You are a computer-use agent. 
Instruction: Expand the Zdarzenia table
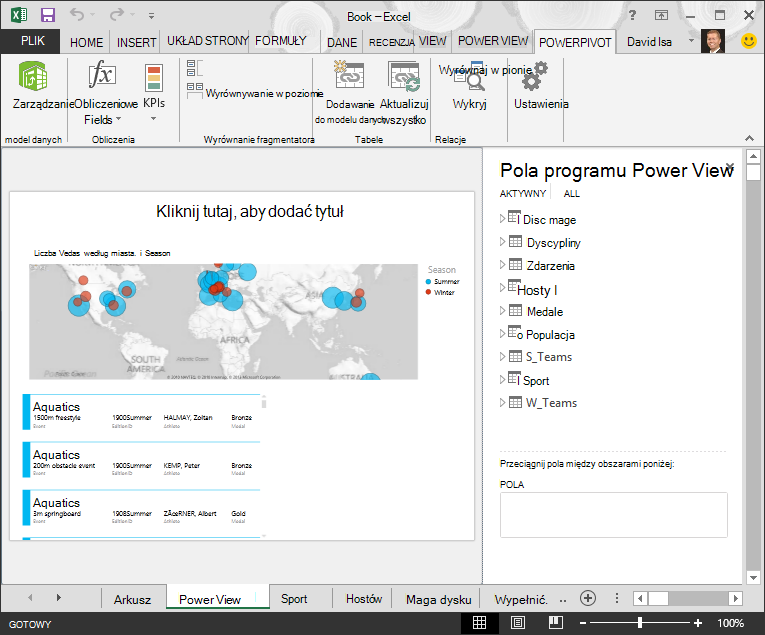click(503, 264)
